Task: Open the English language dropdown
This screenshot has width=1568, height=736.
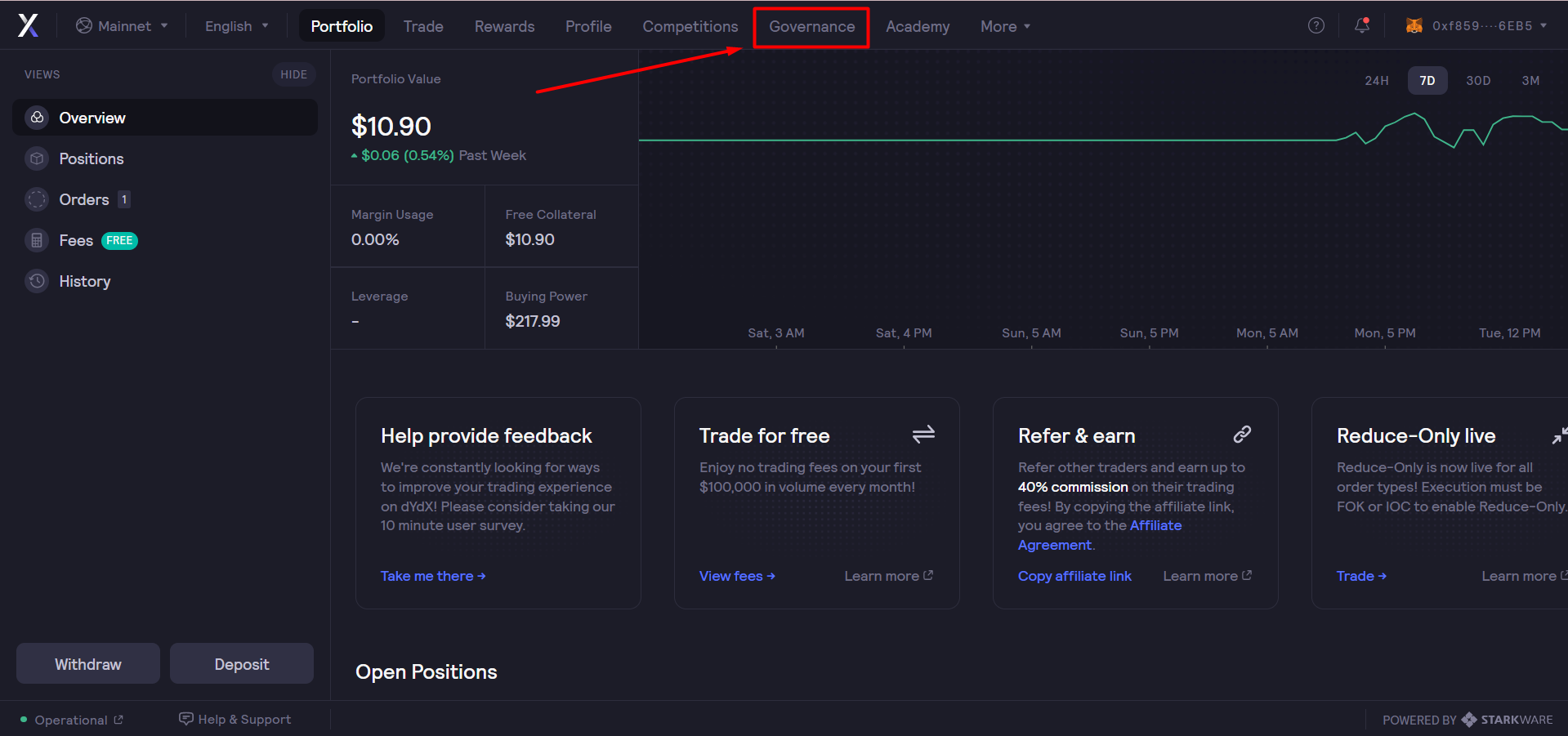Action: [236, 26]
